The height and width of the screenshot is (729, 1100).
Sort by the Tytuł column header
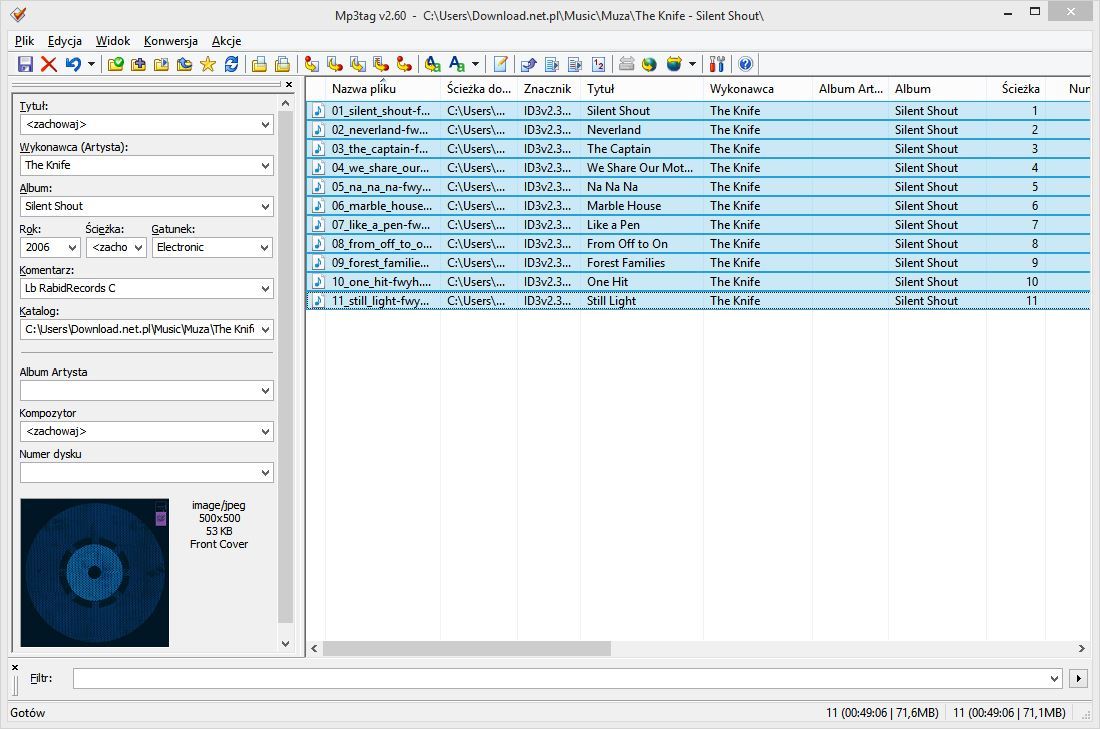coord(642,89)
